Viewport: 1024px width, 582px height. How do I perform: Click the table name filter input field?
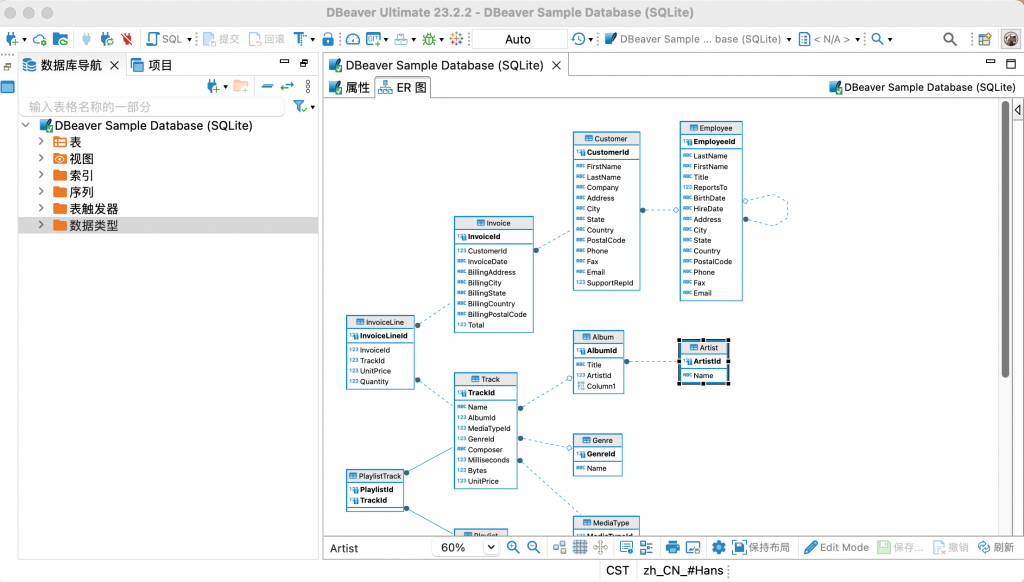coord(150,107)
